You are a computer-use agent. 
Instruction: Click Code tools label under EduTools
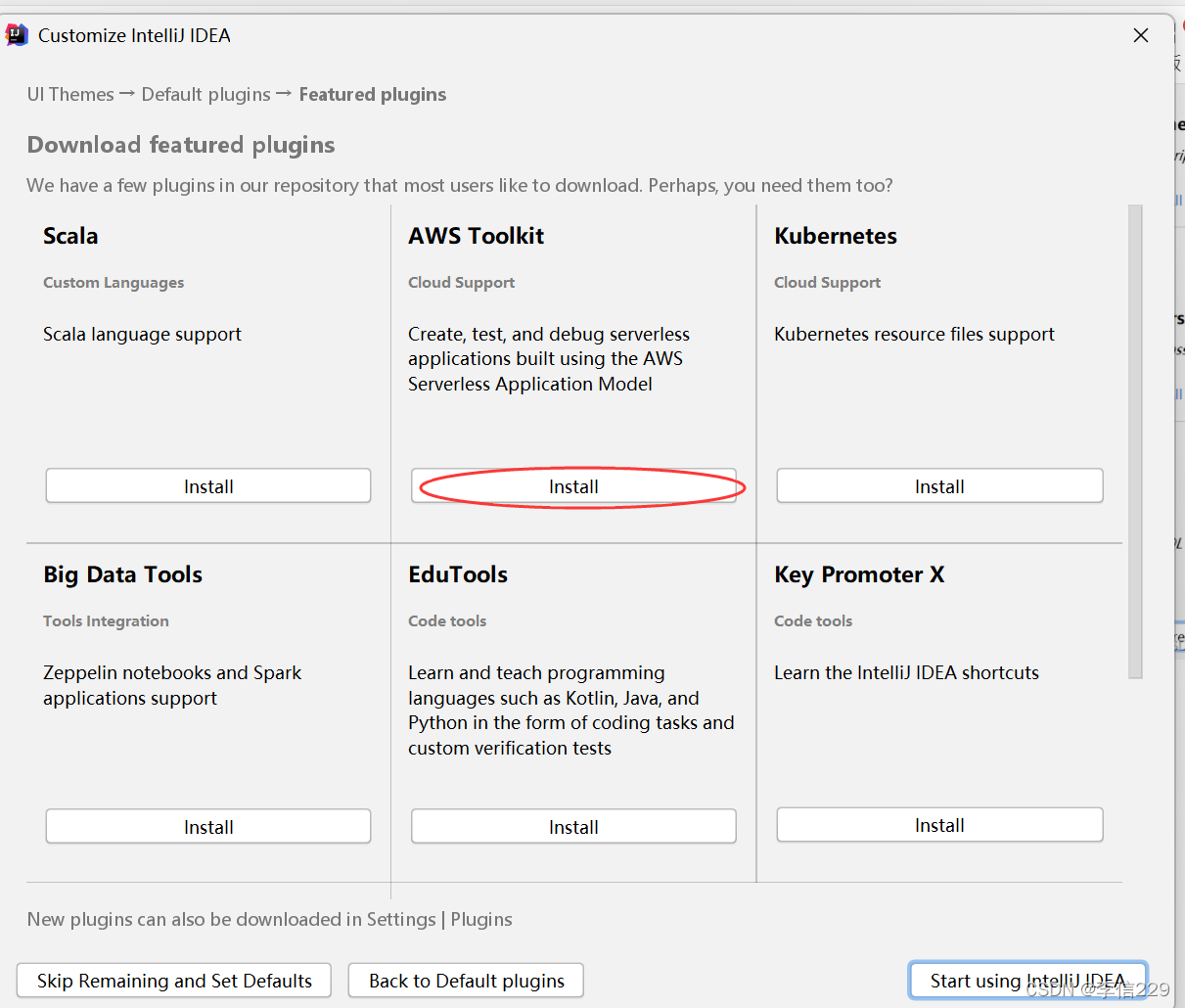click(x=447, y=620)
